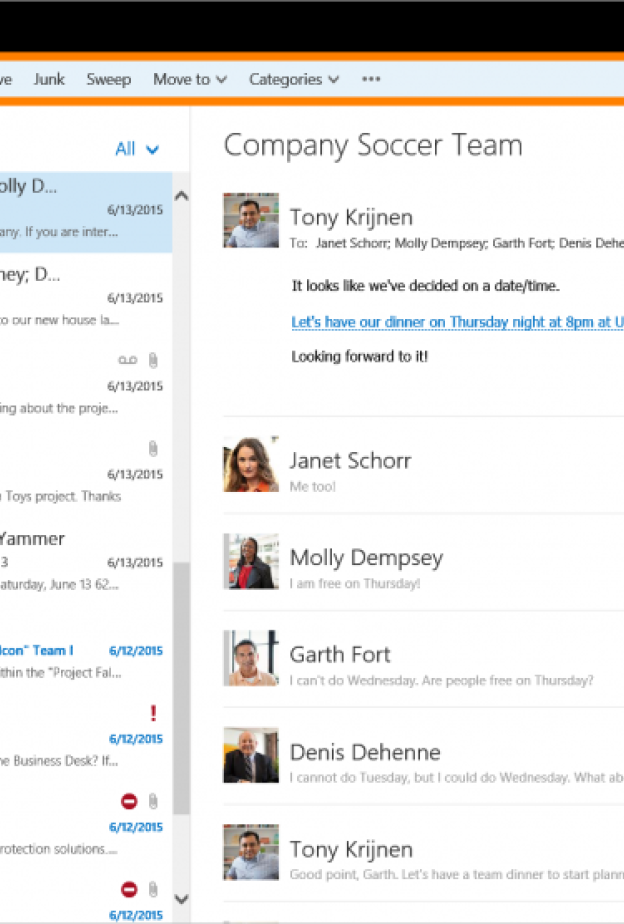Open the protection solutions message

86,826
